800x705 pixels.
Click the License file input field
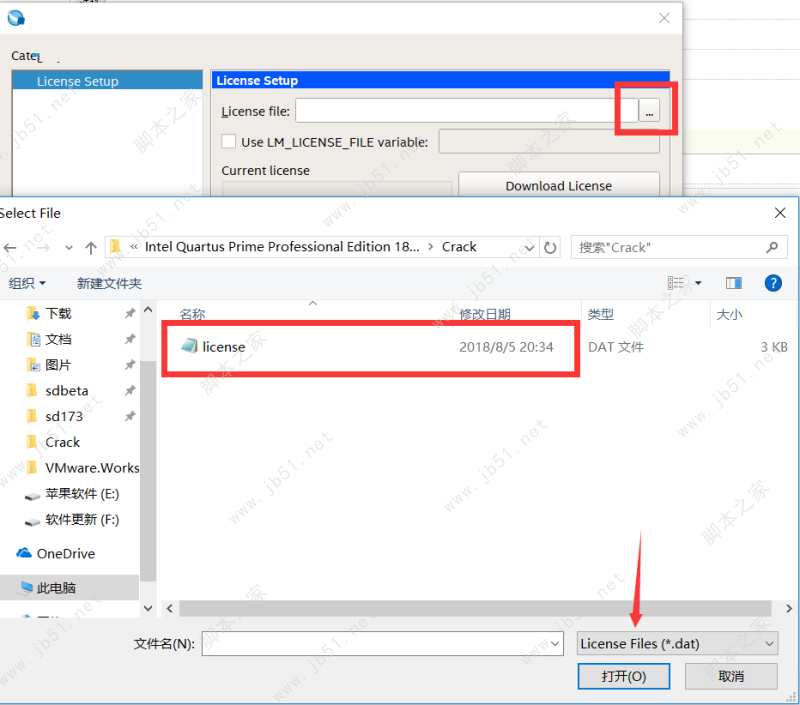coord(466,111)
